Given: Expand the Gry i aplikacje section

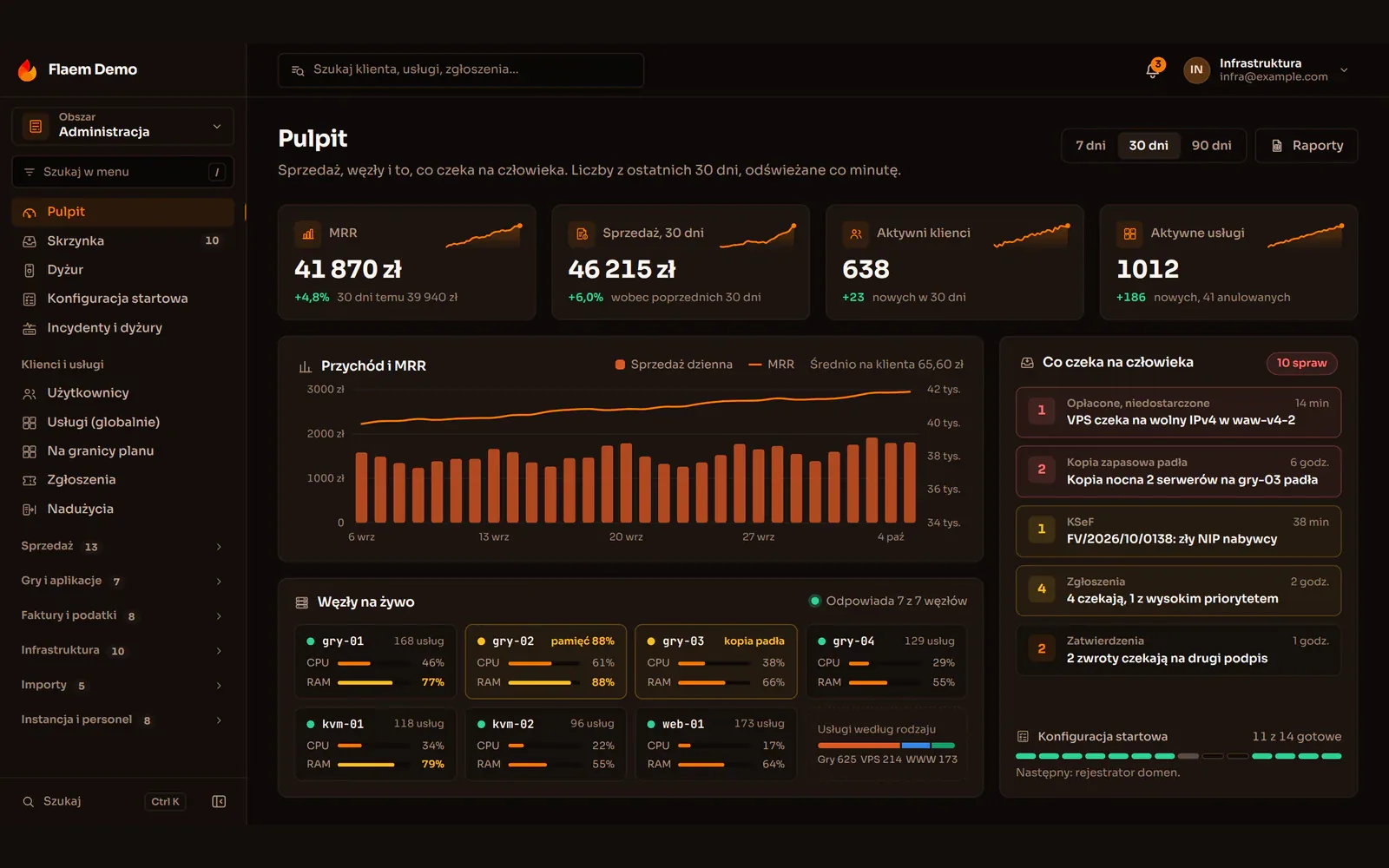Looking at the screenshot, I should pyautogui.click(x=122, y=581).
